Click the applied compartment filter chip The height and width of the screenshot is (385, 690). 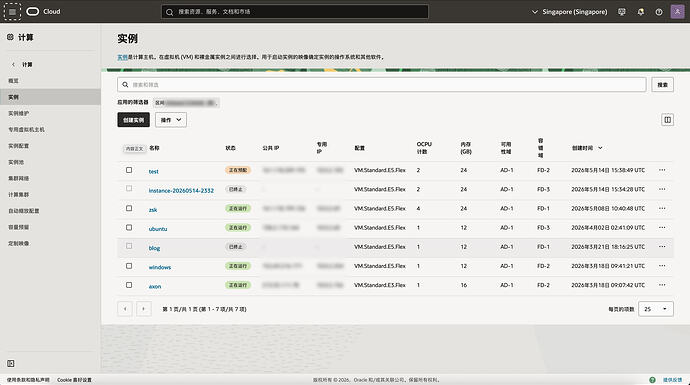[186, 103]
